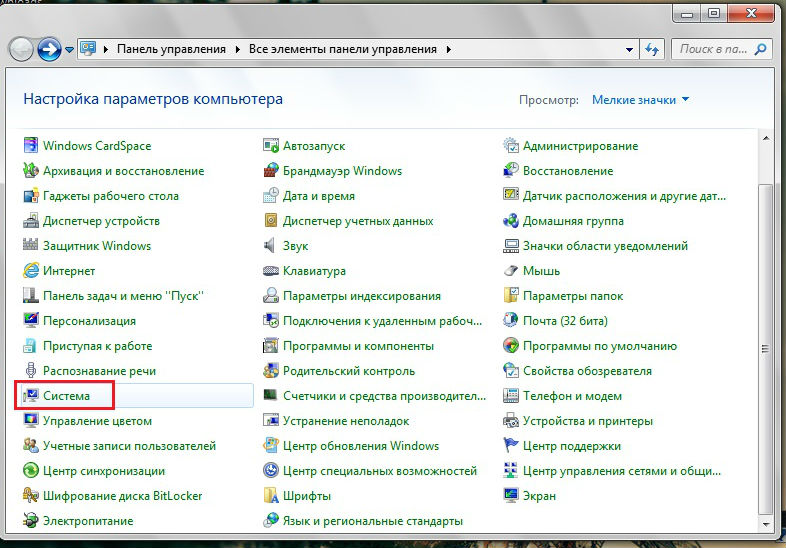Viewport: 786px width, 548px height.
Task: Open Программы и компоненты link
Action: pos(358,346)
